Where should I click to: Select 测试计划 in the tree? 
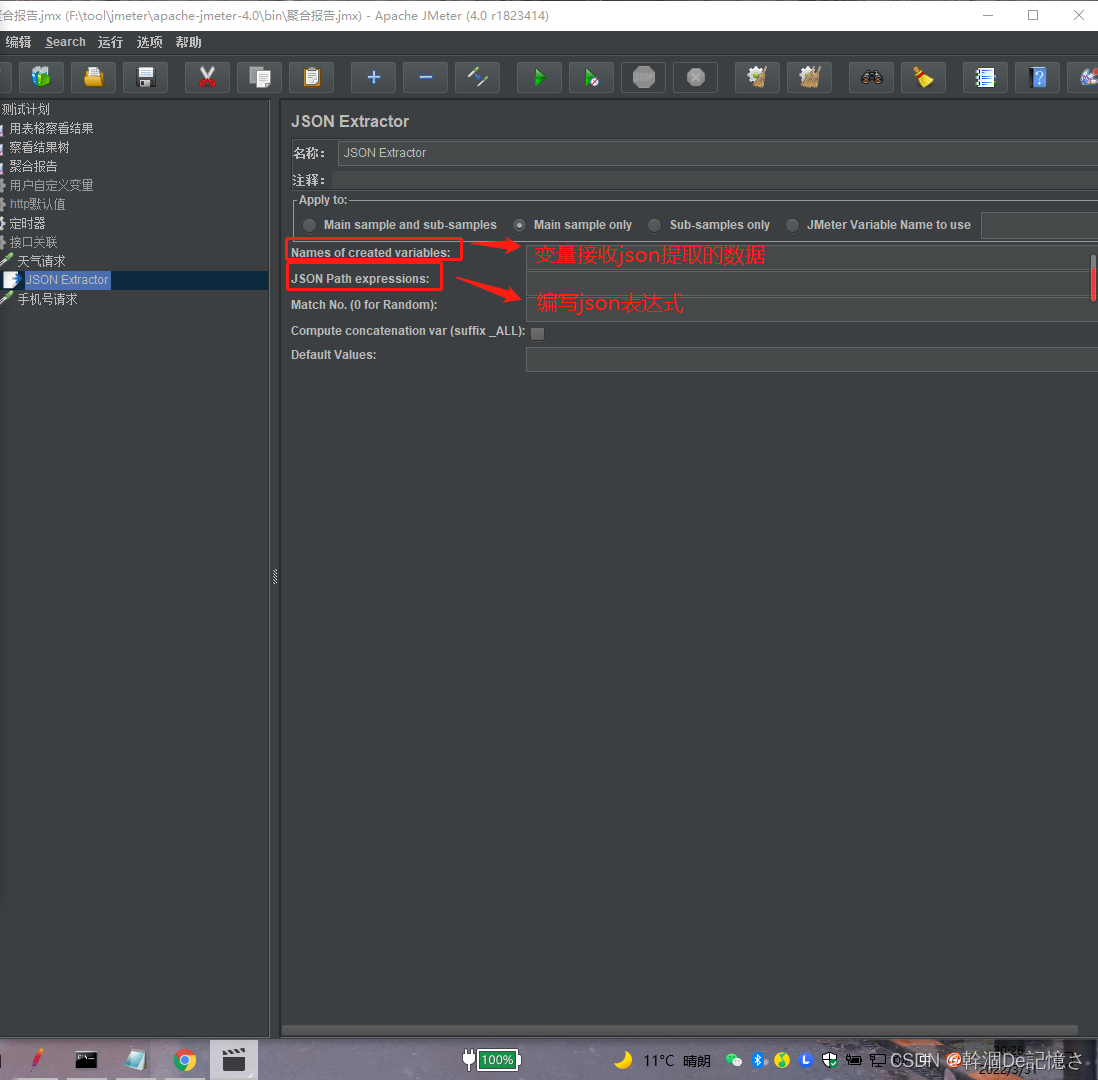[25, 109]
